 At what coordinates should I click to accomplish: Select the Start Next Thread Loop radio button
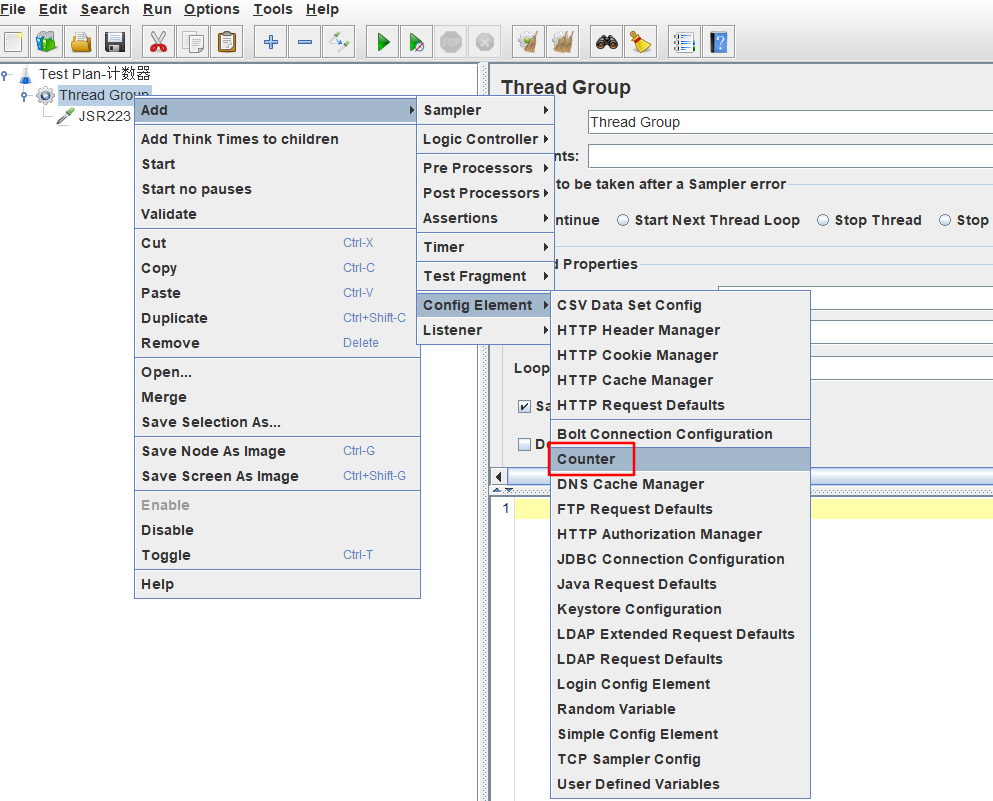click(x=623, y=220)
